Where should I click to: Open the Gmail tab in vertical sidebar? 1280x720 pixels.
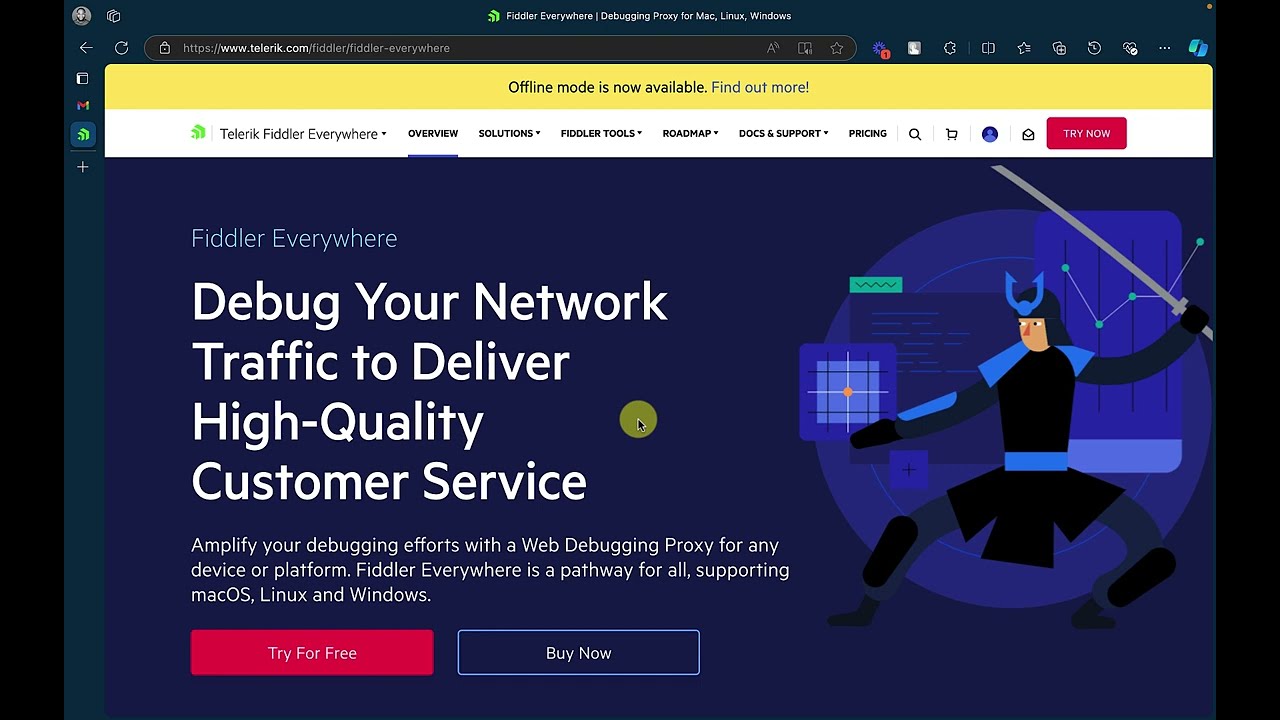pyautogui.click(x=83, y=105)
